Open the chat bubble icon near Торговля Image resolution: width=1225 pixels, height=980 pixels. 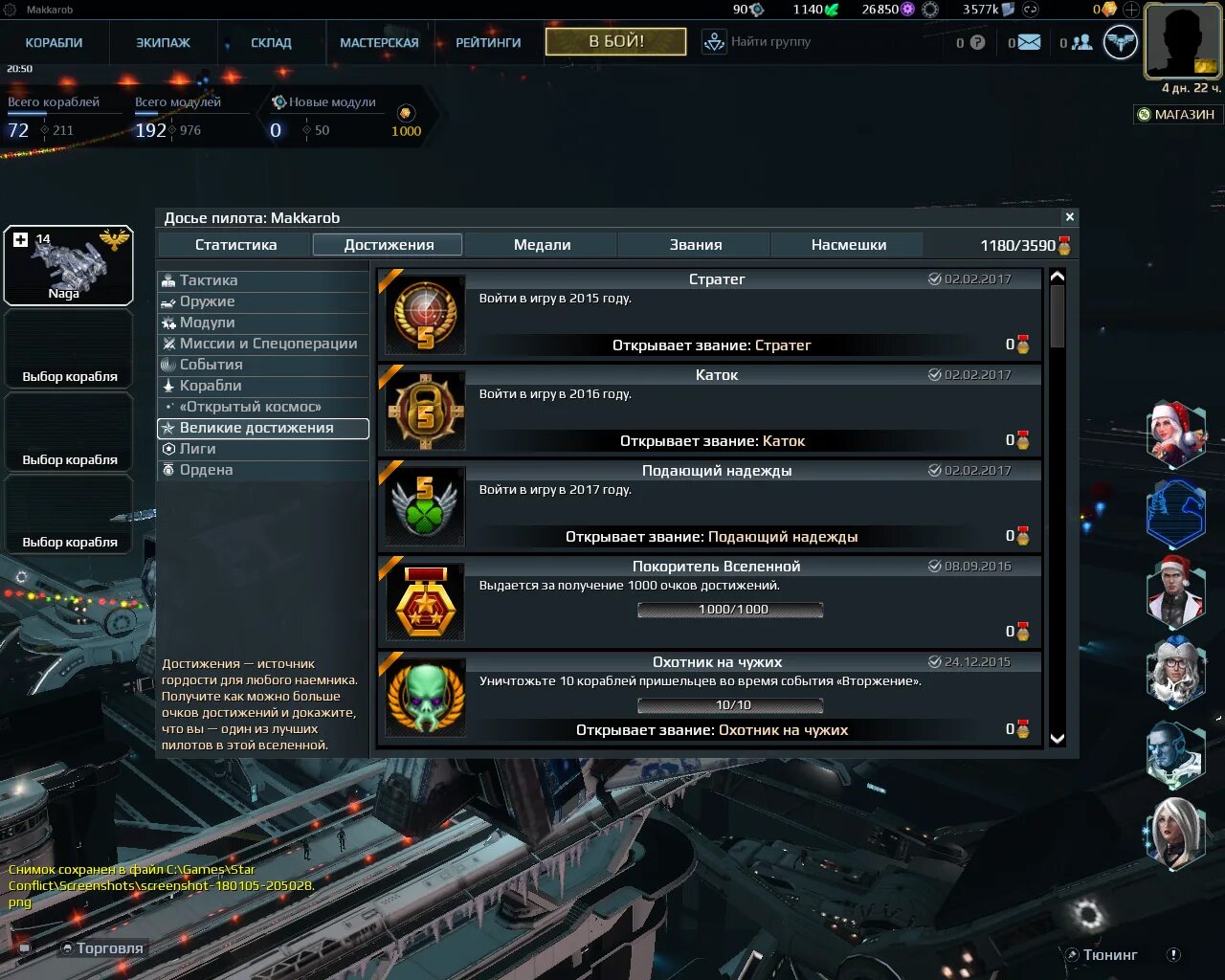[x=25, y=947]
